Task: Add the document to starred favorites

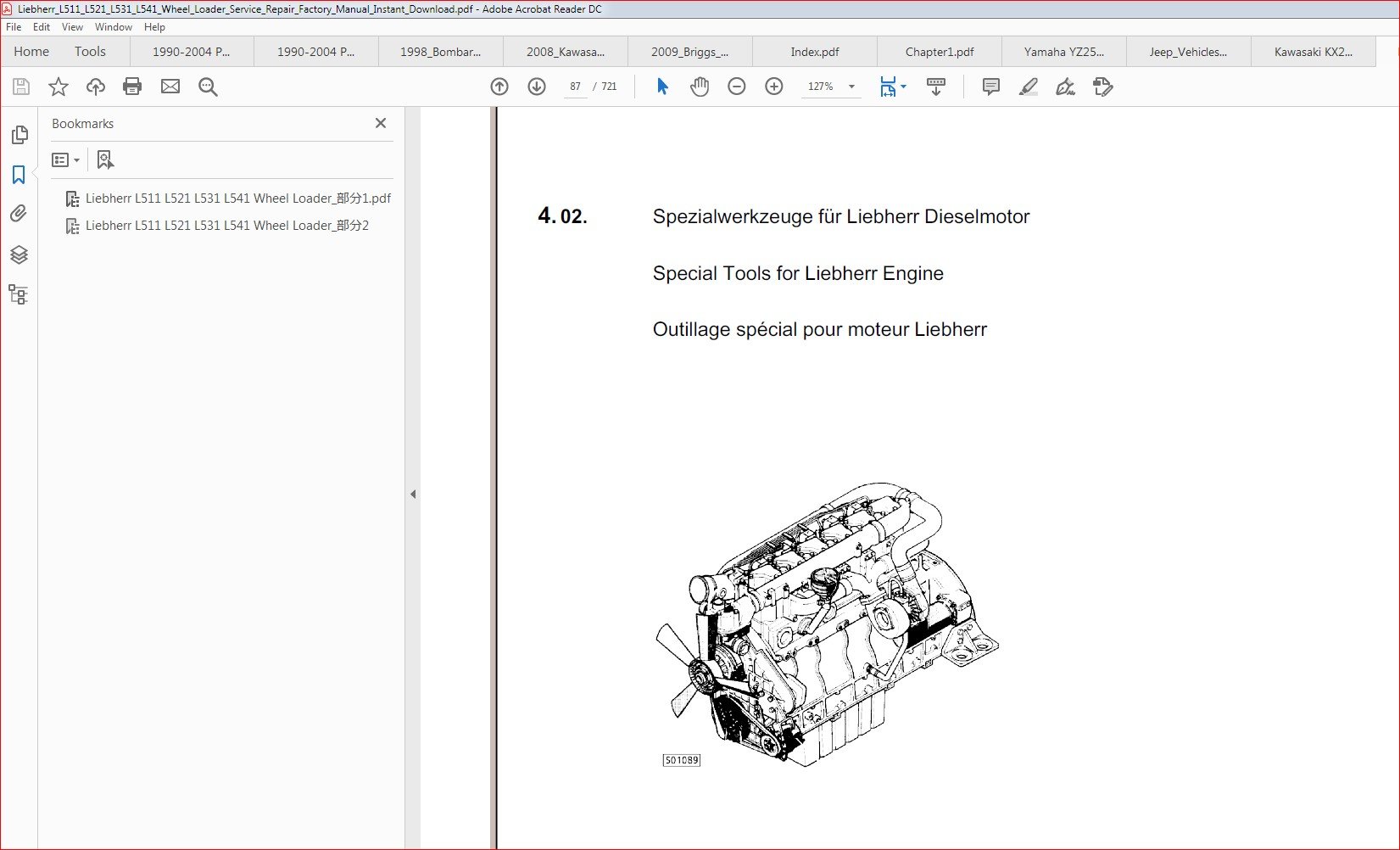Action: [59, 87]
